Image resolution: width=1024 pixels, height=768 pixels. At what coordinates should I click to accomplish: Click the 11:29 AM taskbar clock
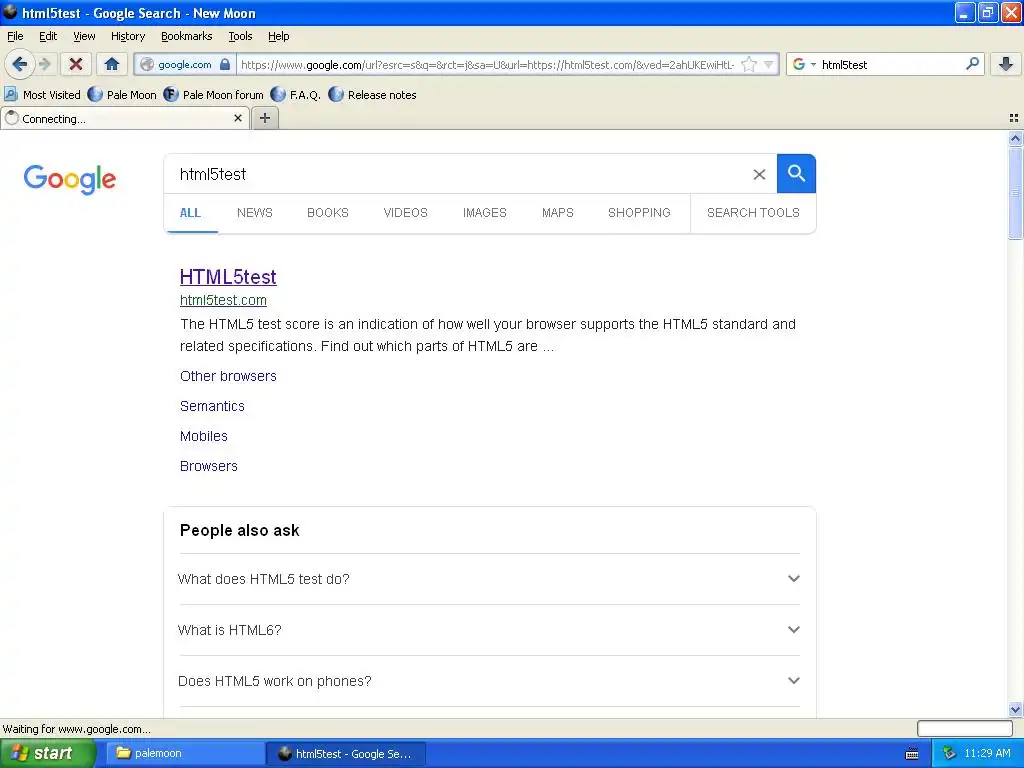pyautogui.click(x=987, y=753)
